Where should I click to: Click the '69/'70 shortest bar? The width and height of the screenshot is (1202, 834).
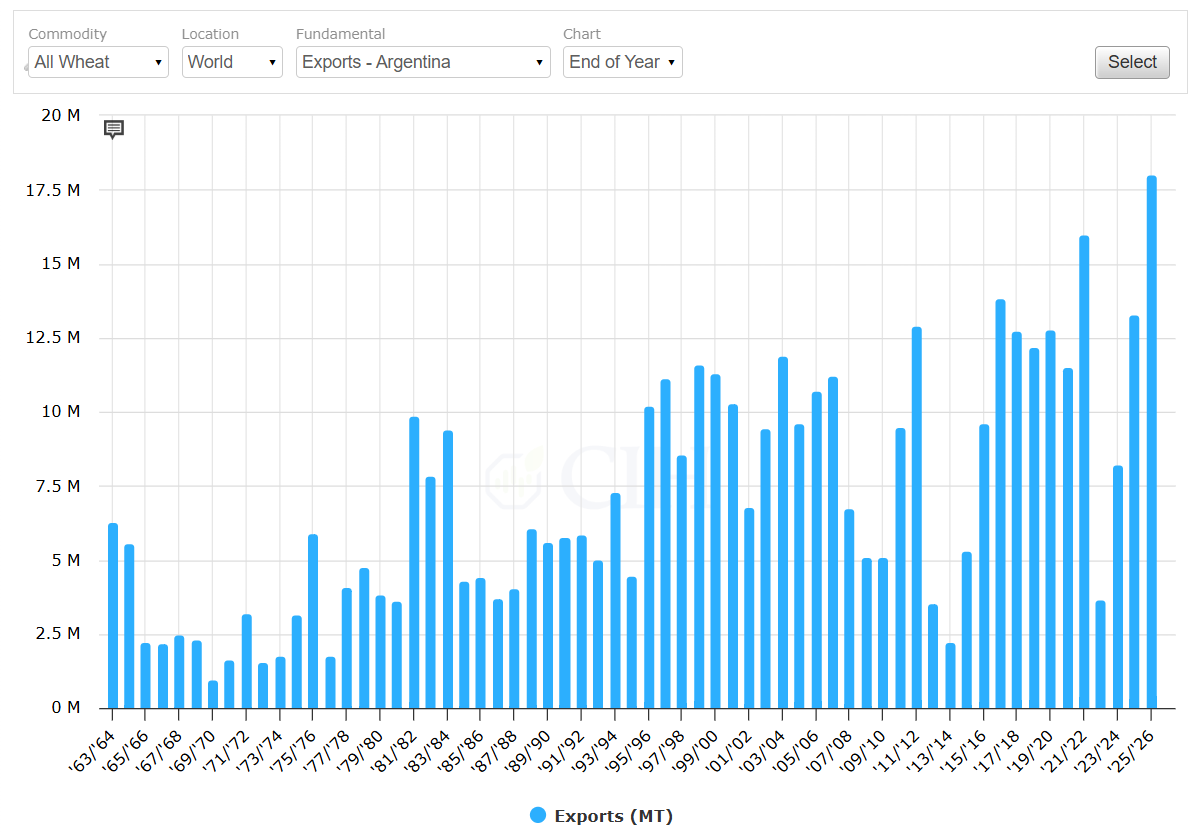213,695
